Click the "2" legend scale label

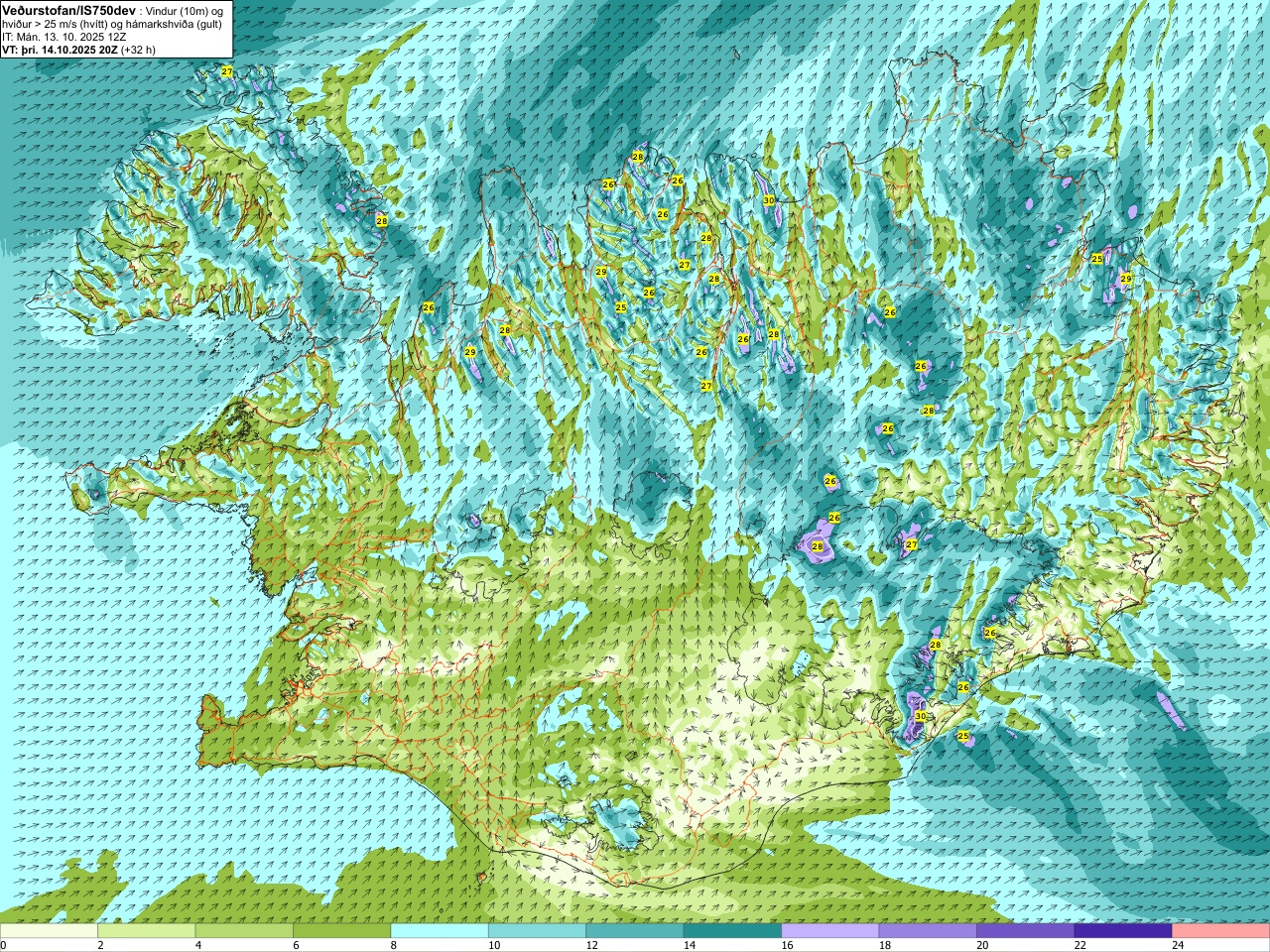pyautogui.click(x=100, y=945)
